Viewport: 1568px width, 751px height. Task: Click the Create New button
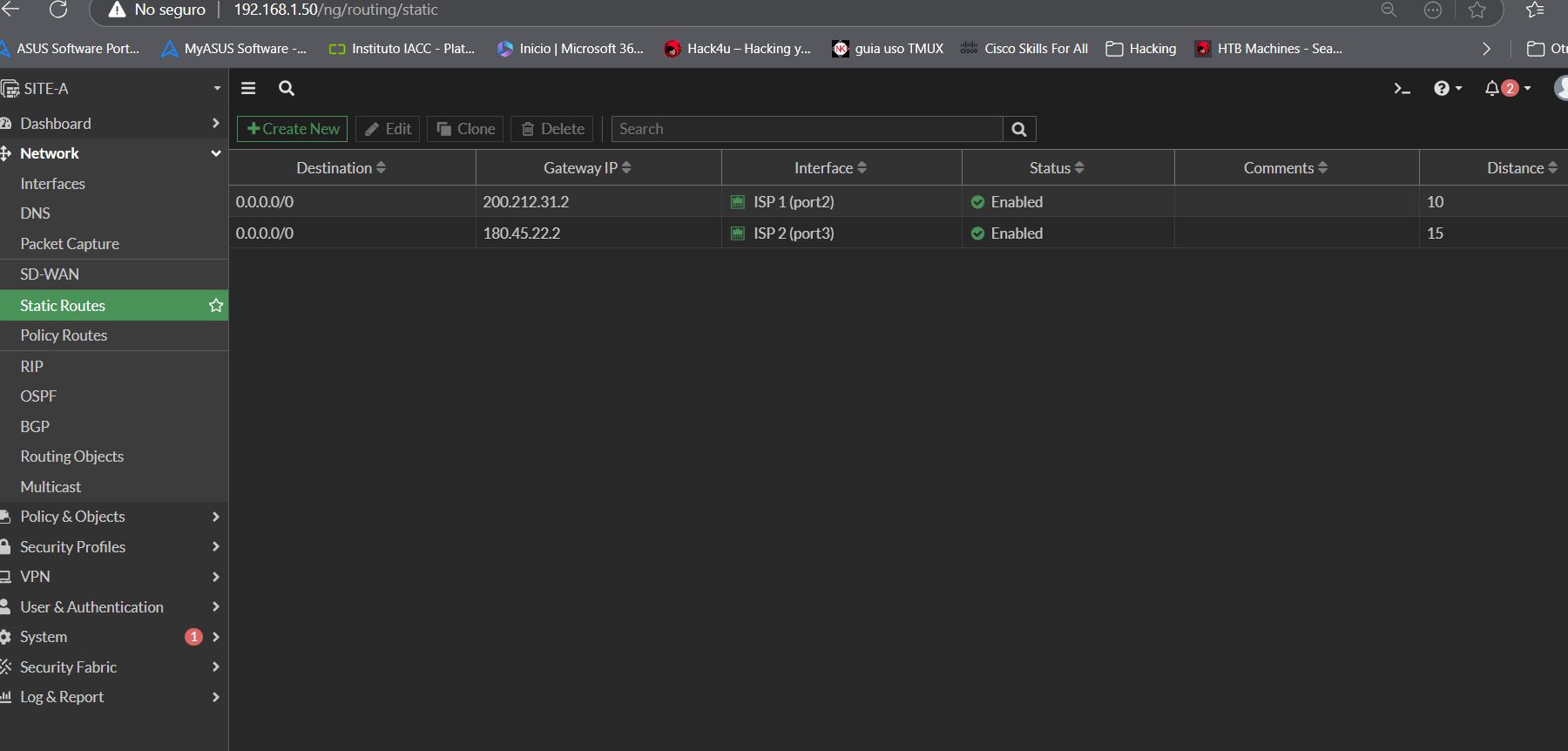pyautogui.click(x=293, y=129)
